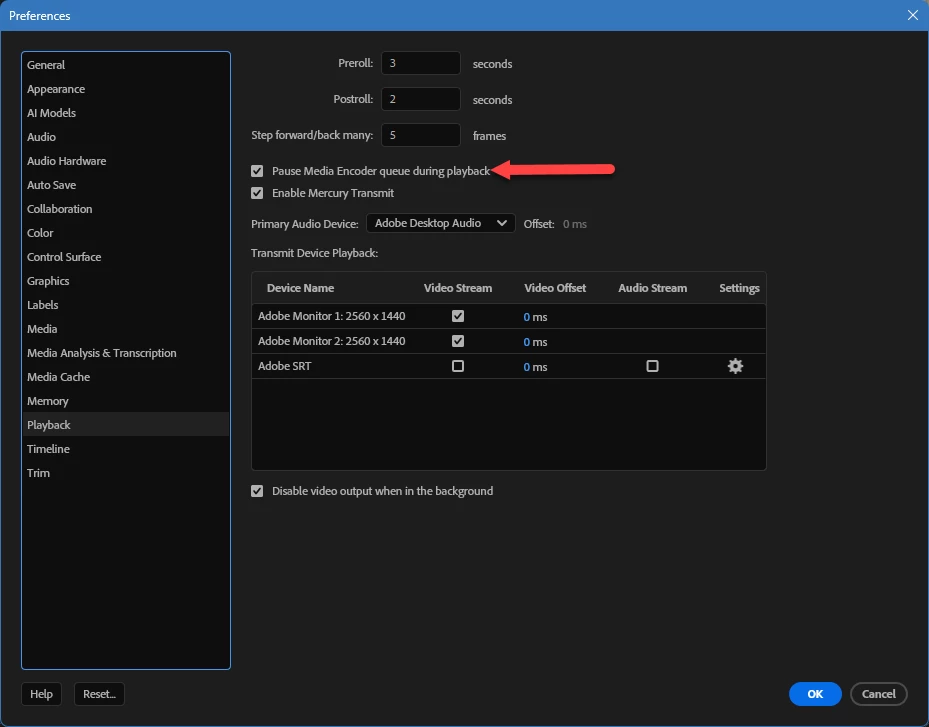Click the audio Offset 0 ms value
Image resolution: width=929 pixels, height=727 pixels.
[x=575, y=224]
